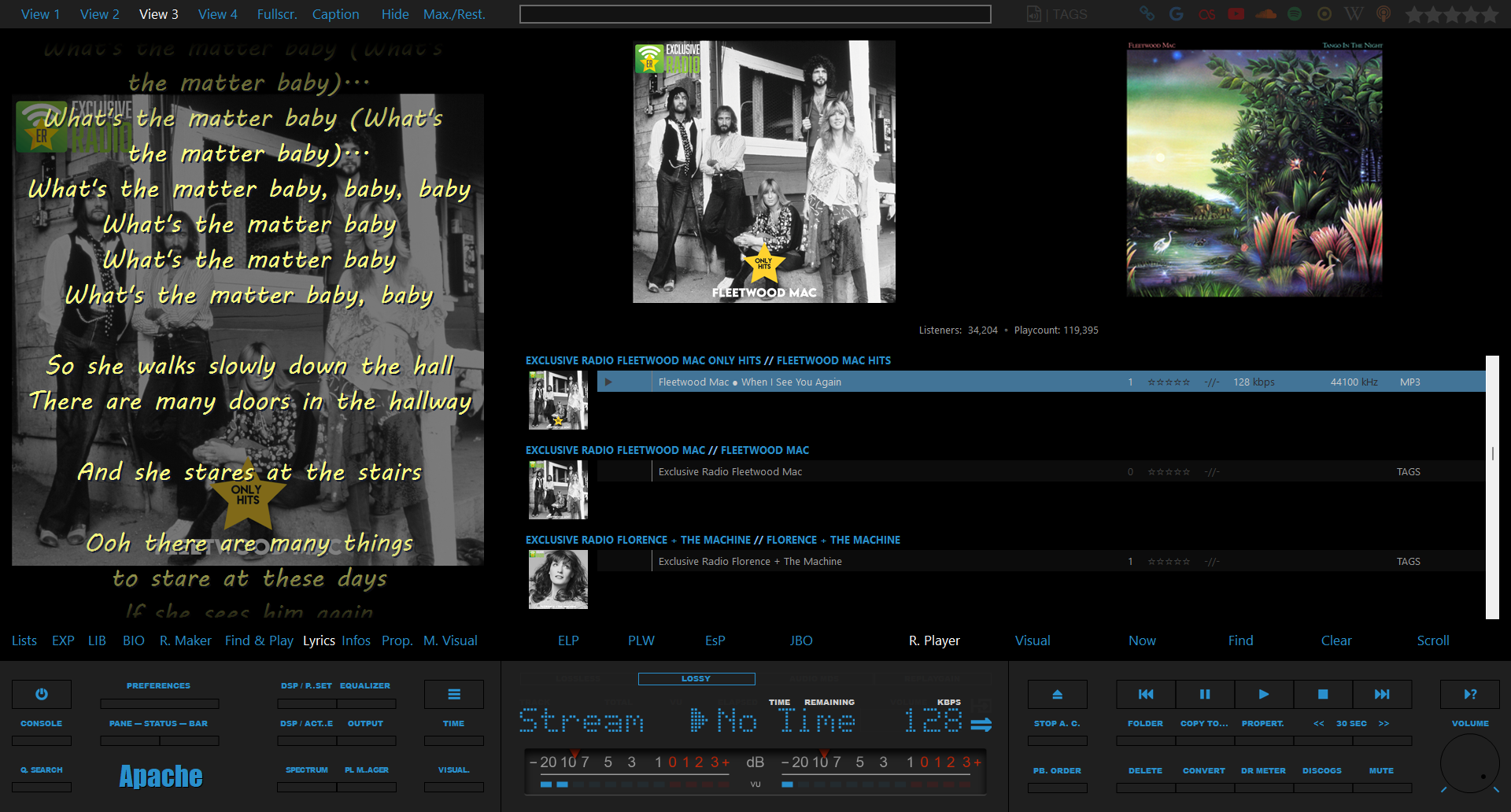Viewport: 1511px width, 812px height.
Task: Switch to View 2
Action: click(100, 14)
